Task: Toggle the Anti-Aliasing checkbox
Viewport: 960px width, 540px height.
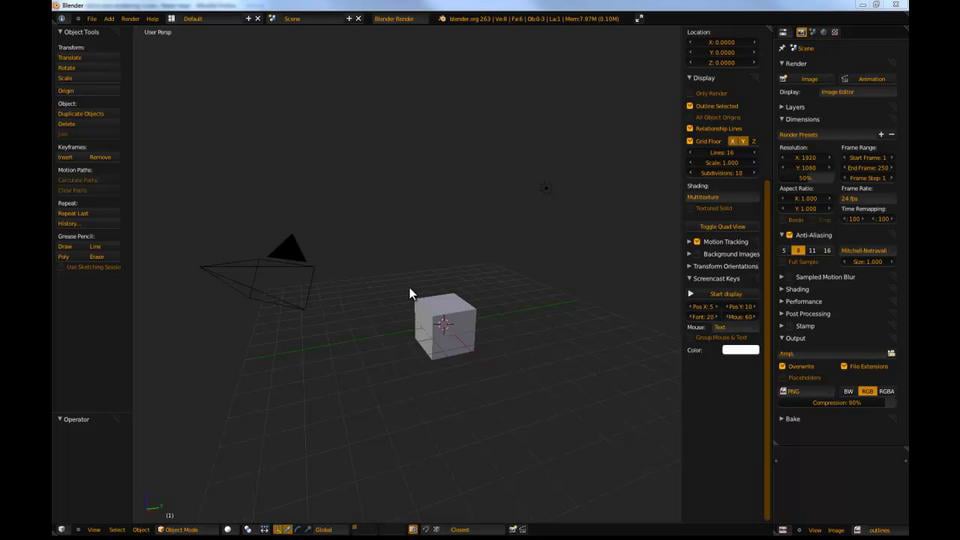Action: 790,235
